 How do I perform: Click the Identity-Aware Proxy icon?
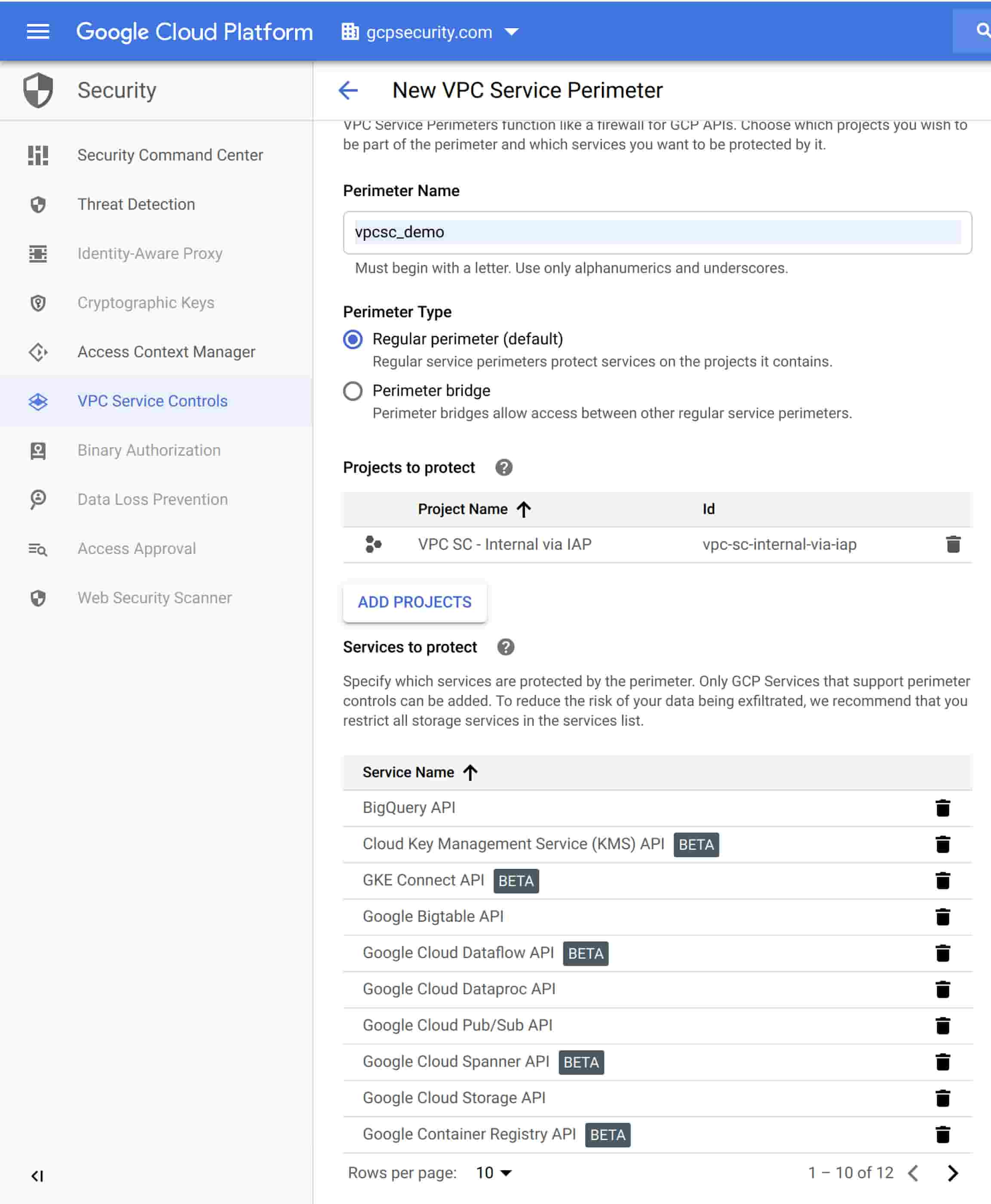(x=38, y=253)
